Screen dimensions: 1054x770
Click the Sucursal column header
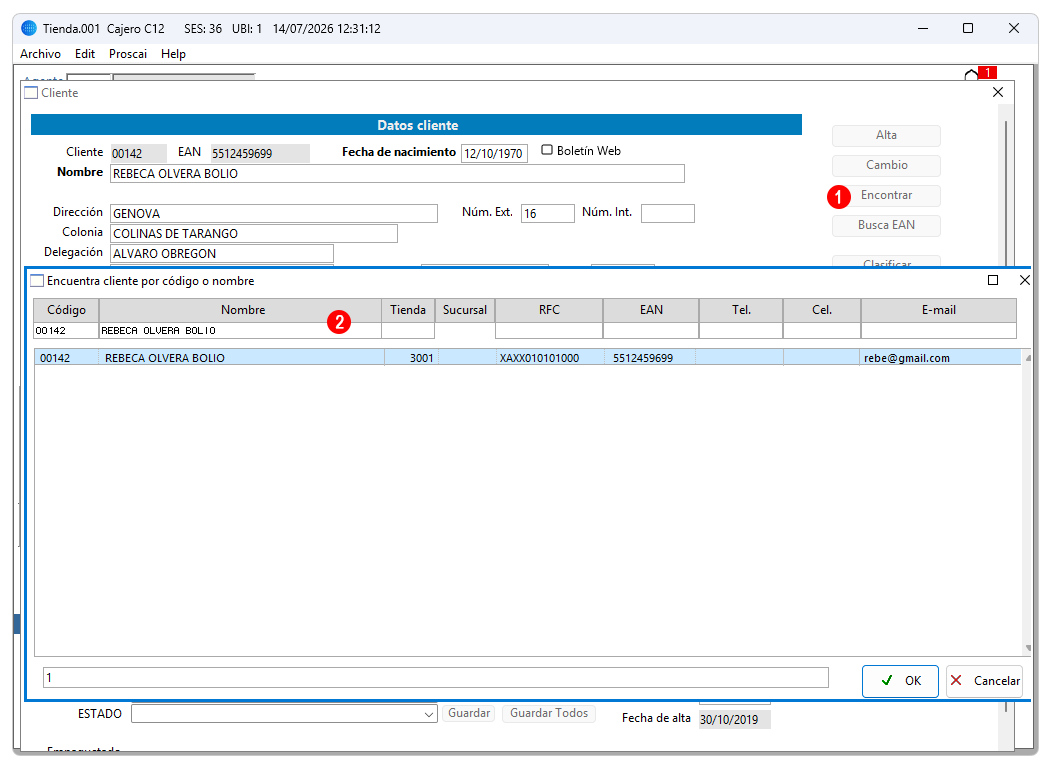[x=464, y=310]
